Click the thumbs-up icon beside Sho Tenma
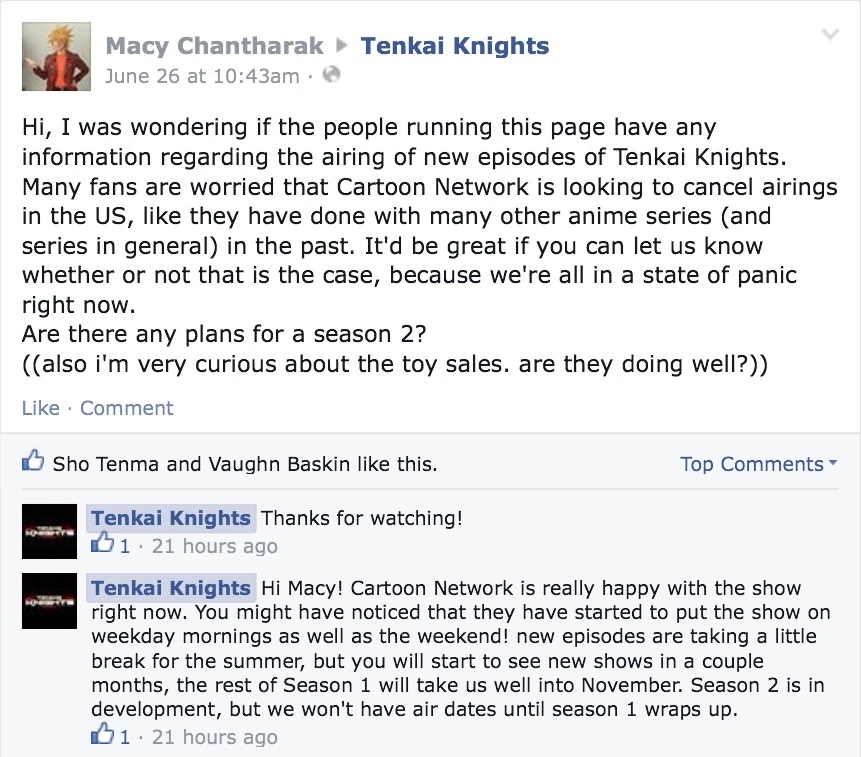 tap(34, 463)
